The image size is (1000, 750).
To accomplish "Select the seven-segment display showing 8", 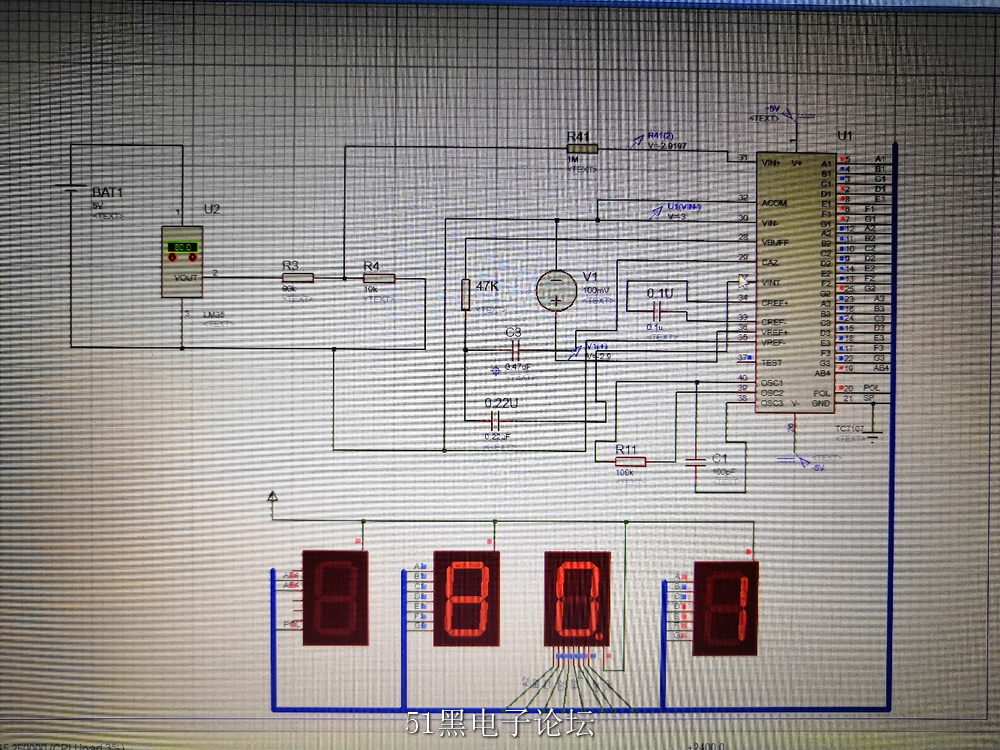I will [466, 598].
